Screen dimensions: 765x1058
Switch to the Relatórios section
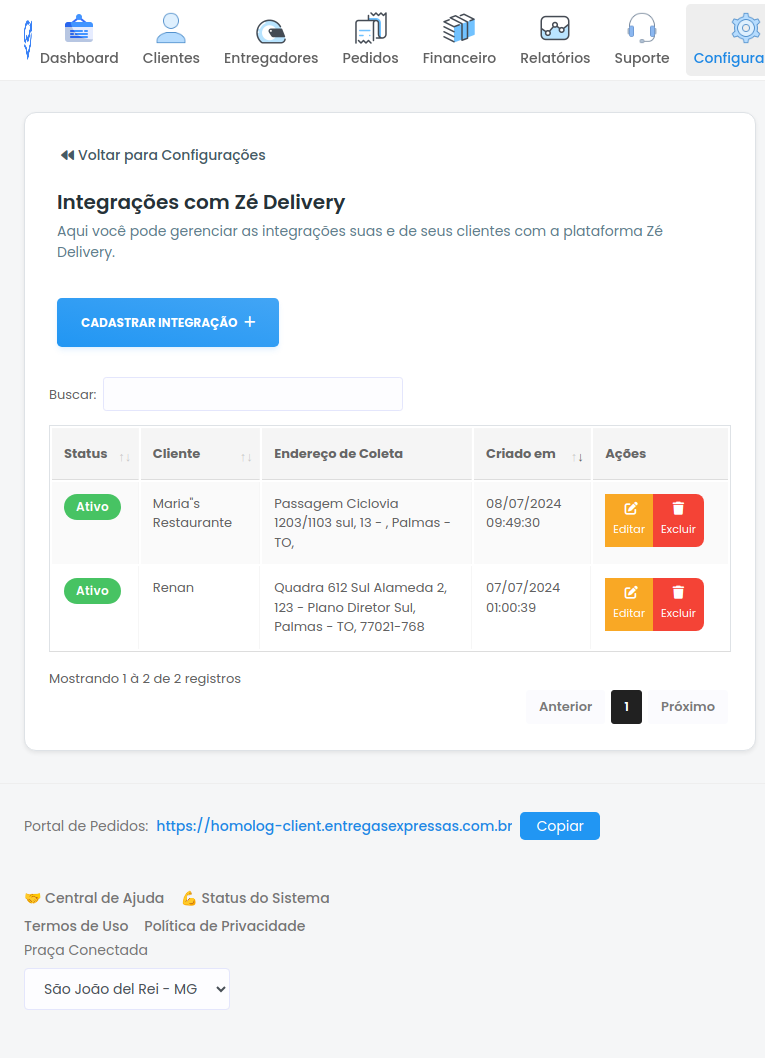coord(554,26)
